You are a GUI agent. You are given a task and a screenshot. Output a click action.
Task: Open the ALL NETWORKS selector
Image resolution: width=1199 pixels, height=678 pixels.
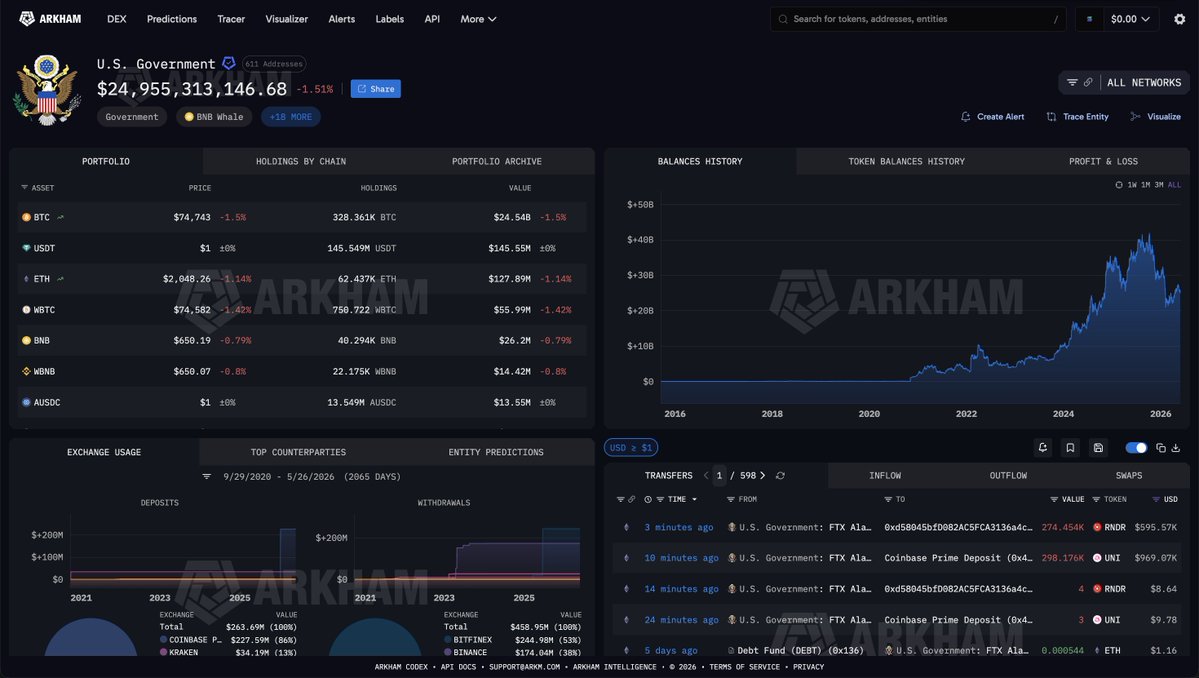click(1144, 83)
